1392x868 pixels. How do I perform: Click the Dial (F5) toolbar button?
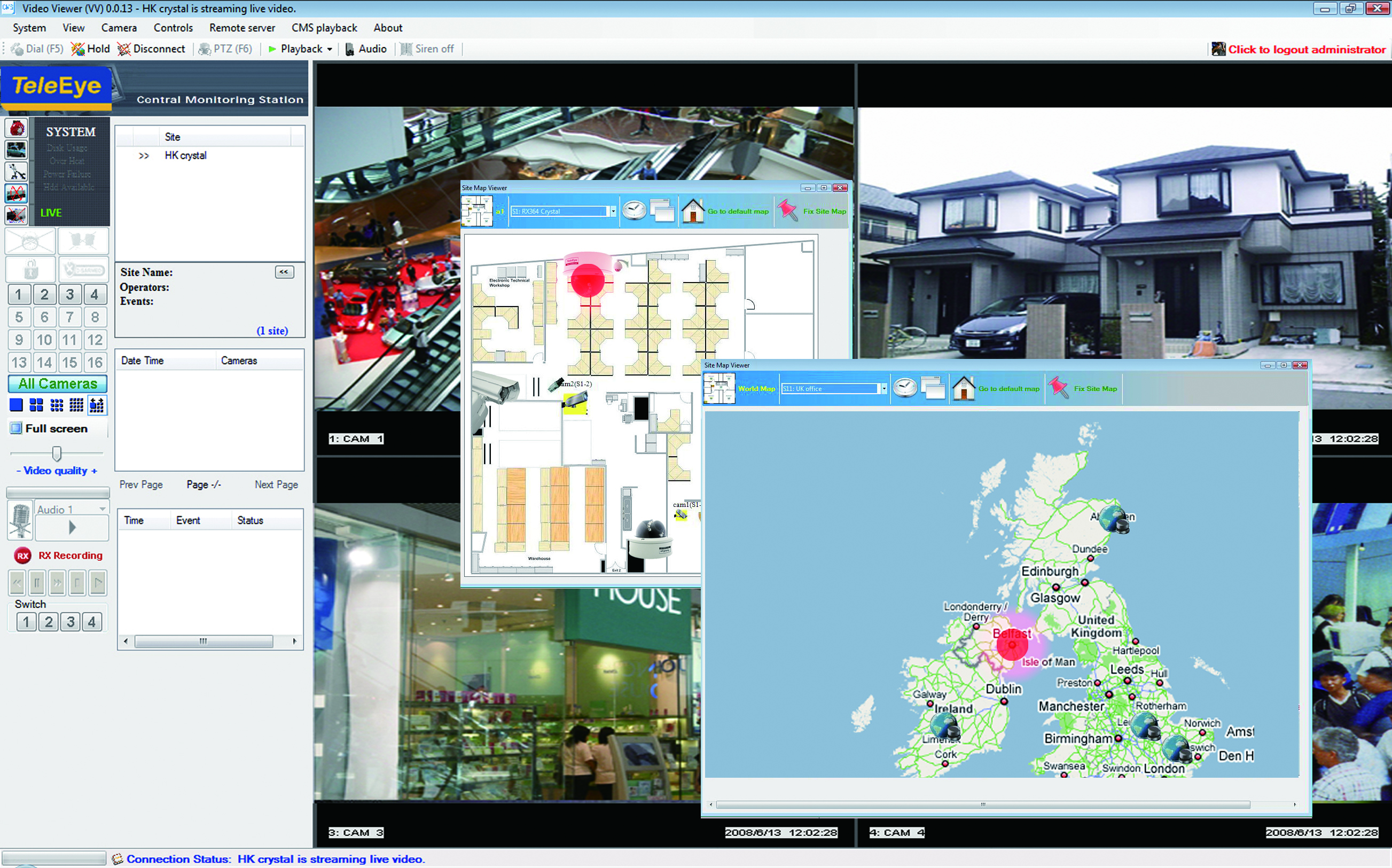click(37, 49)
